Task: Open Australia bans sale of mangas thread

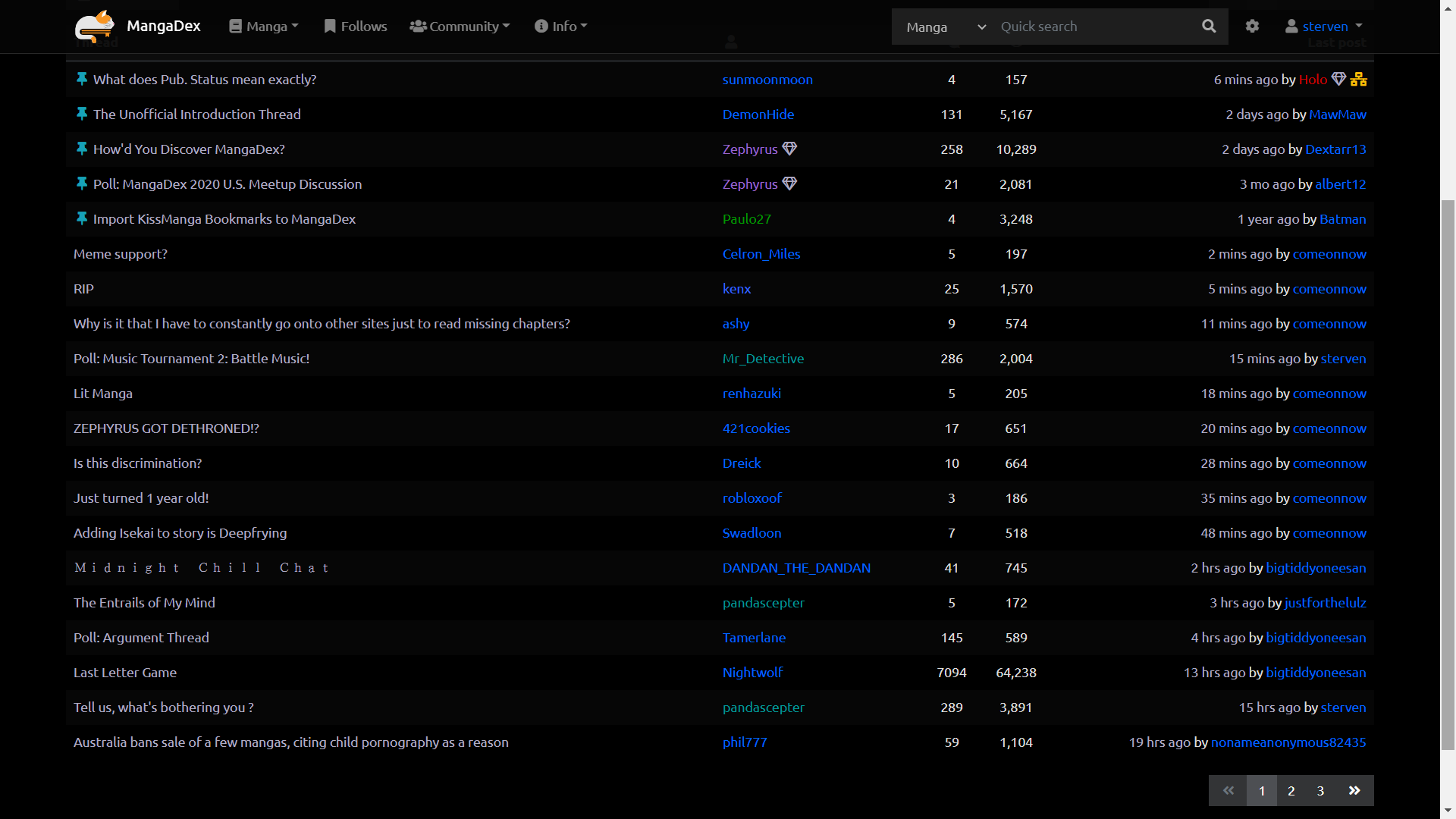Action: (x=291, y=742)
